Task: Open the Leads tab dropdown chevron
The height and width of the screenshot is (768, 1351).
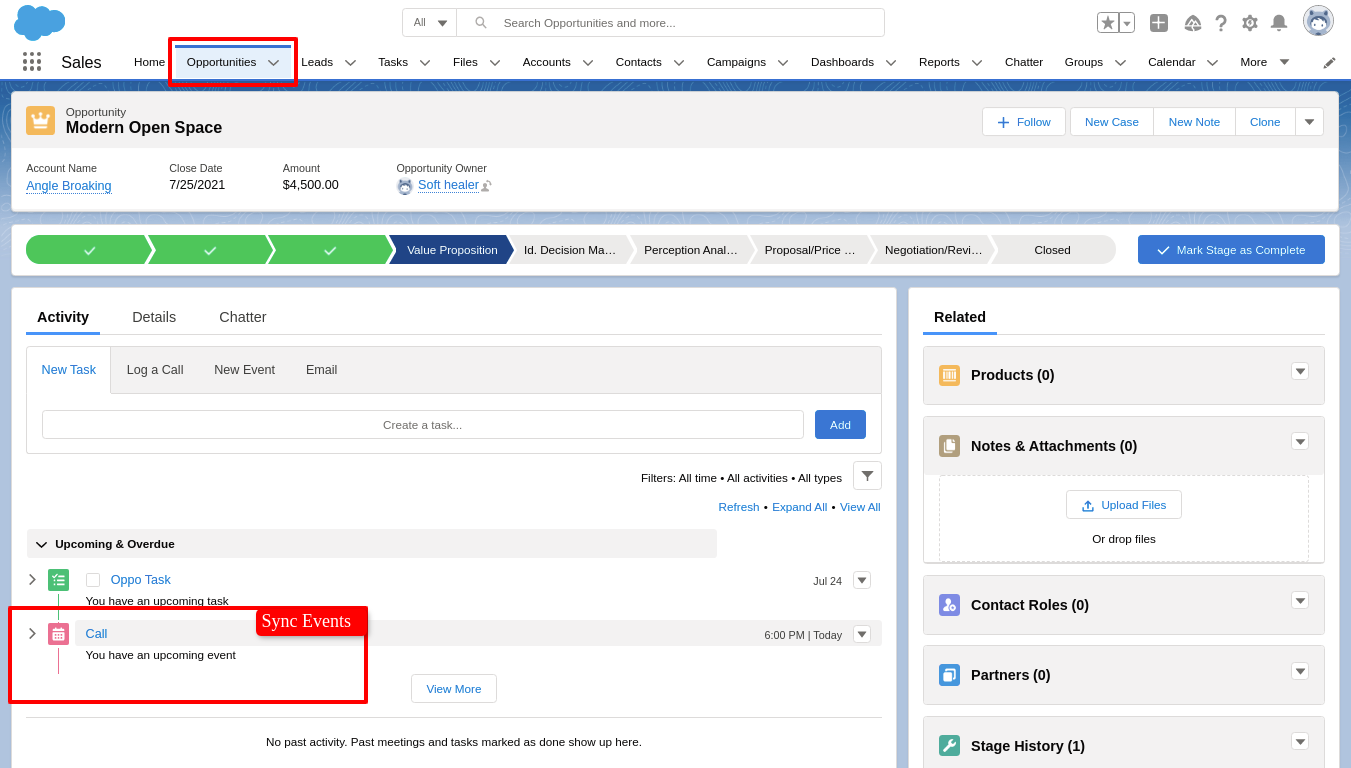Action: 350,62
